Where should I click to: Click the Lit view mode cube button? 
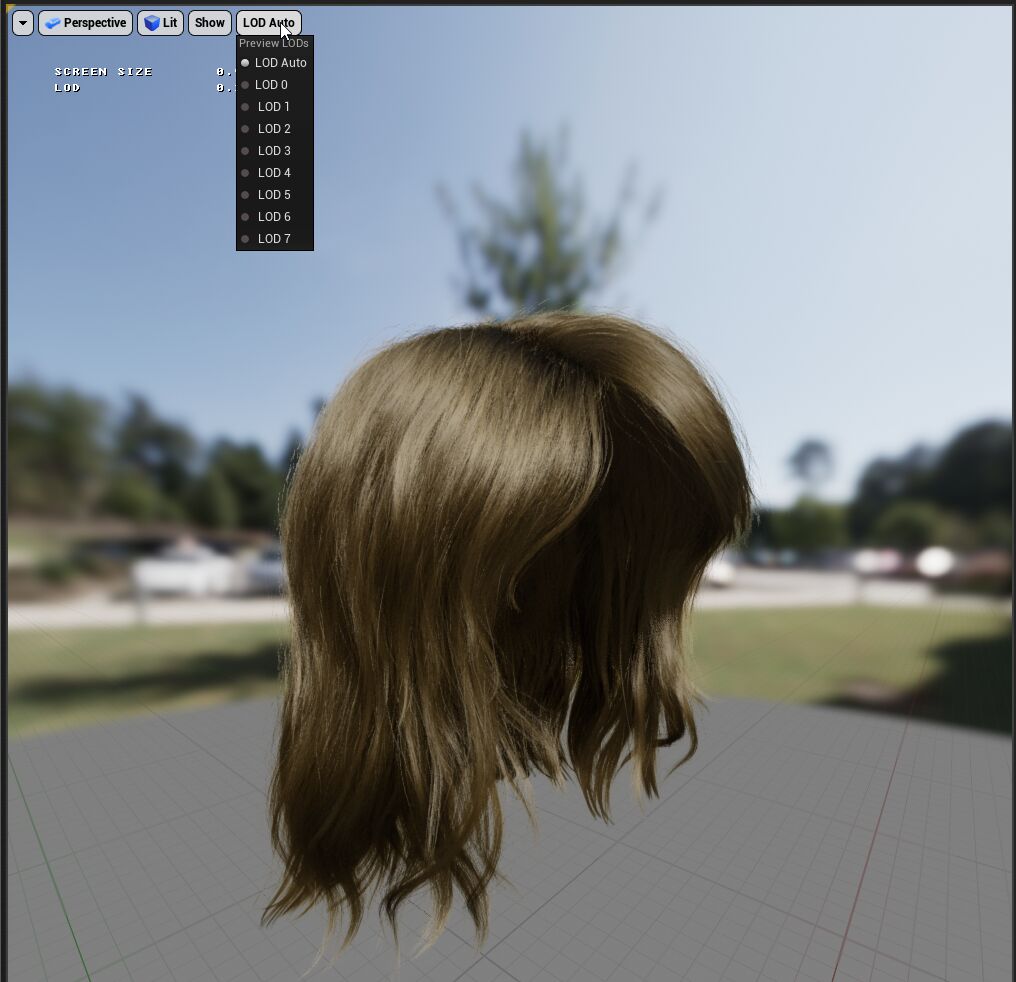point(160,23)
